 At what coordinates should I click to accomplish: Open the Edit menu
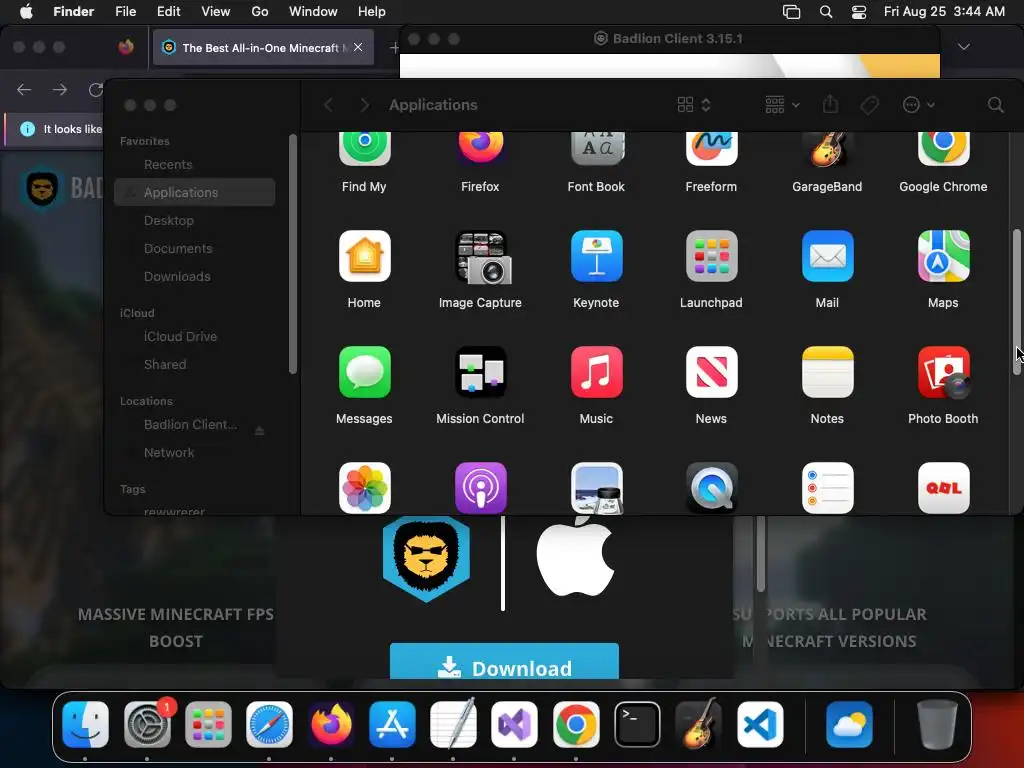coord(168,12)
